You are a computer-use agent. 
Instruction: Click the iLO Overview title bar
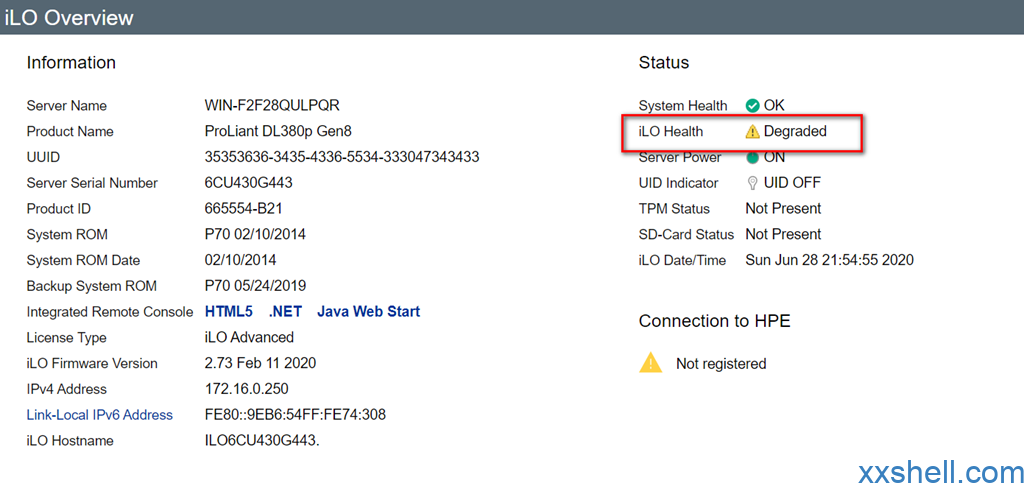click(x=512, y=17)
